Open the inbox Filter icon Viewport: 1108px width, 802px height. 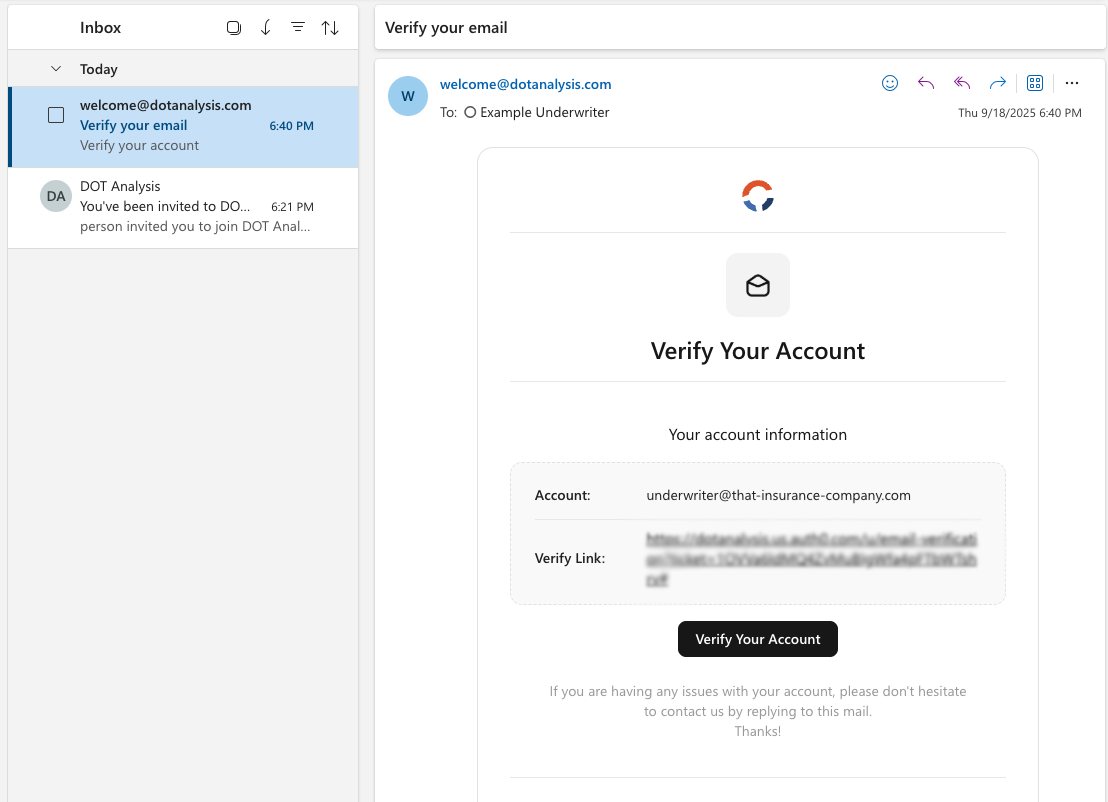298,28
